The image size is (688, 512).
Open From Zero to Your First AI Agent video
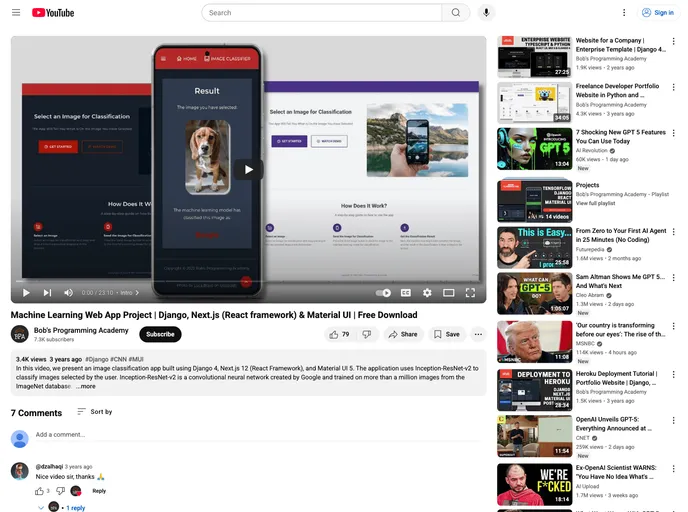coord(621,235)
